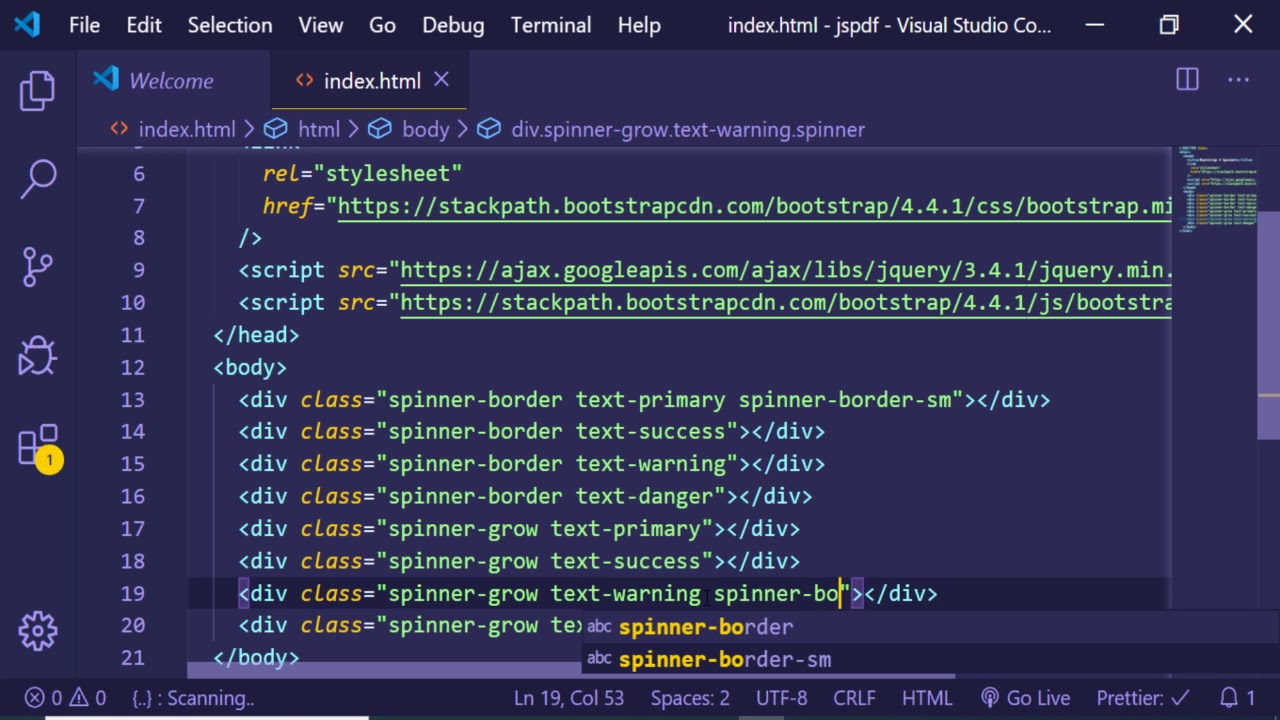This screenshot has width=1280, height=720.
Task: Open errors and warnings problems indicator
Action: (x=65, y=698)
